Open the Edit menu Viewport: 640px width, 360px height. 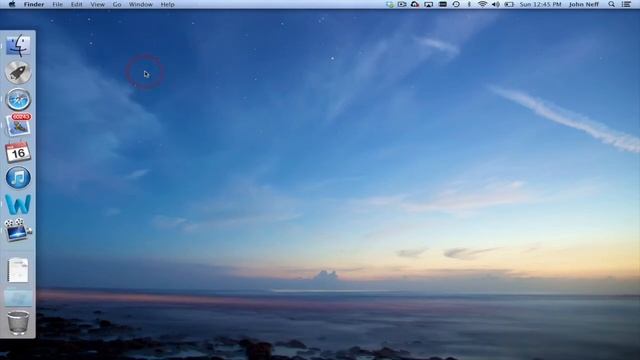click(x=76, y=4)
